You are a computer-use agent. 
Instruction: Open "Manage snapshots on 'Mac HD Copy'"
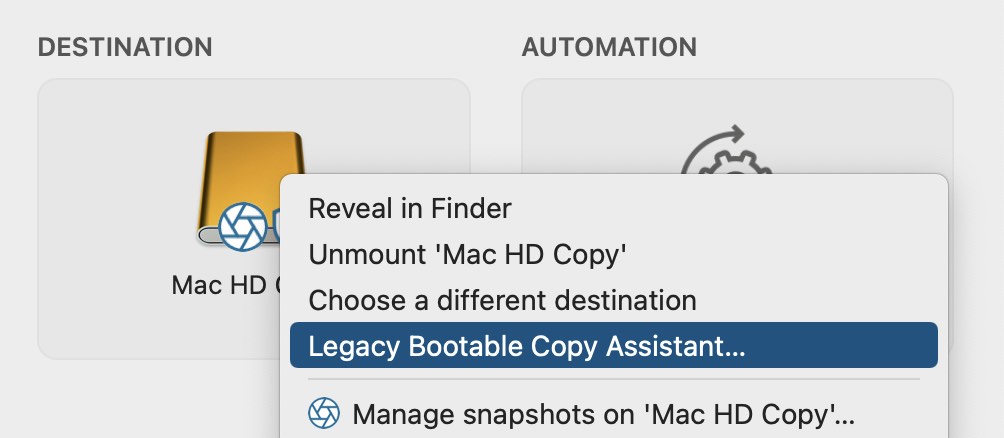click(603, 413)
